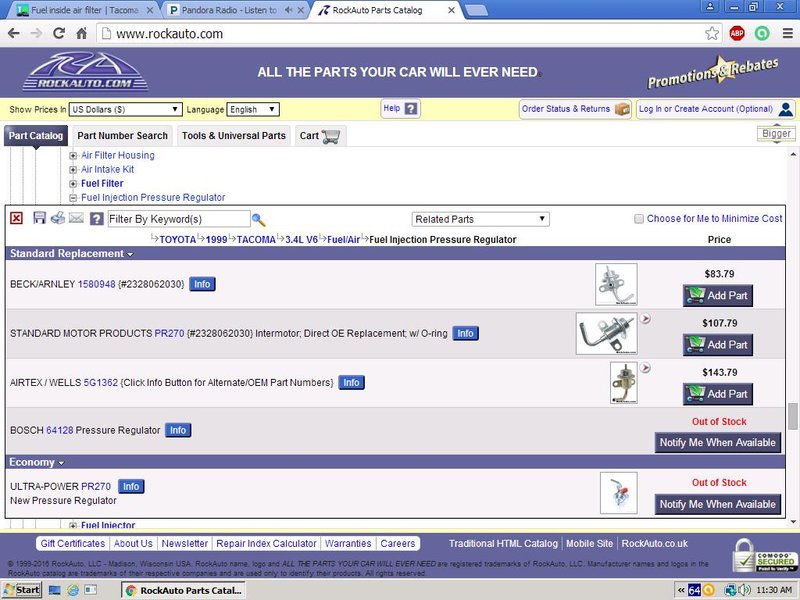Check Choose for Me to Minimize Cost
800x600 pixels.
pyautogui.click(x=639, y=219)
